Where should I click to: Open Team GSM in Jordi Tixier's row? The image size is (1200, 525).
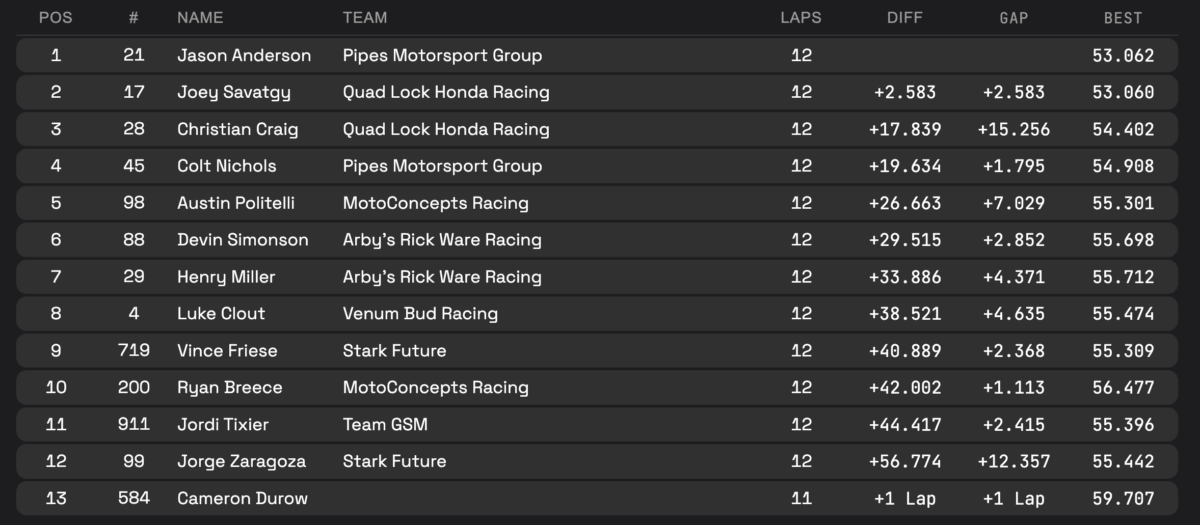(385, 425)
